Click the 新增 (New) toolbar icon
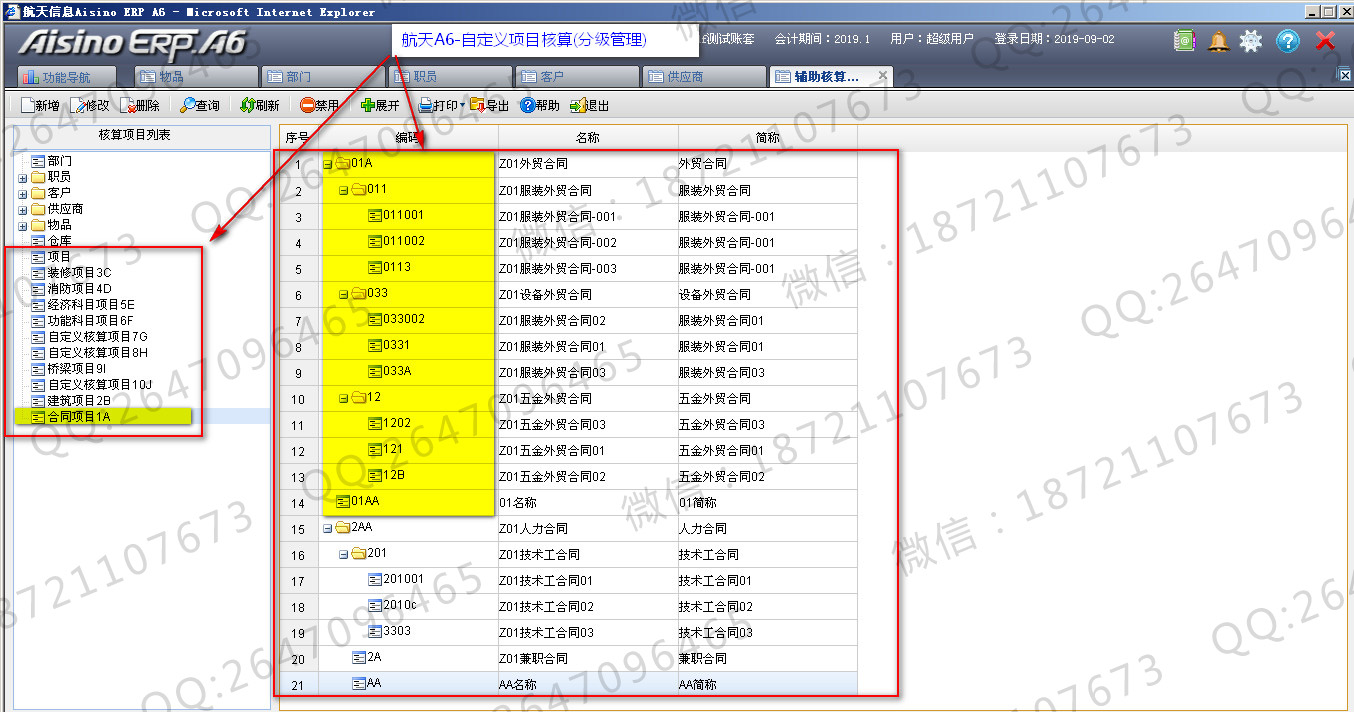Viewport: 1354px width, 712px height. 26,105
